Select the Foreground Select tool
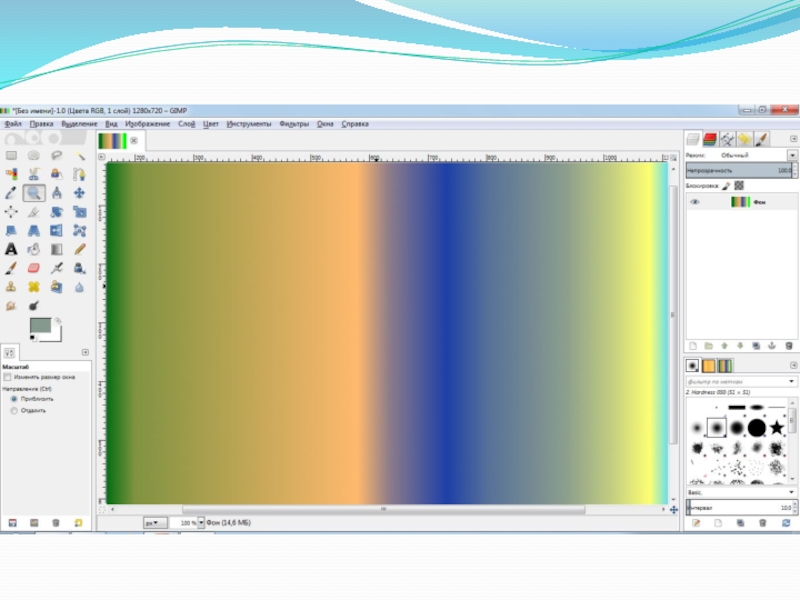This screenshot has width=800, height=600. (x=56, y=174)
